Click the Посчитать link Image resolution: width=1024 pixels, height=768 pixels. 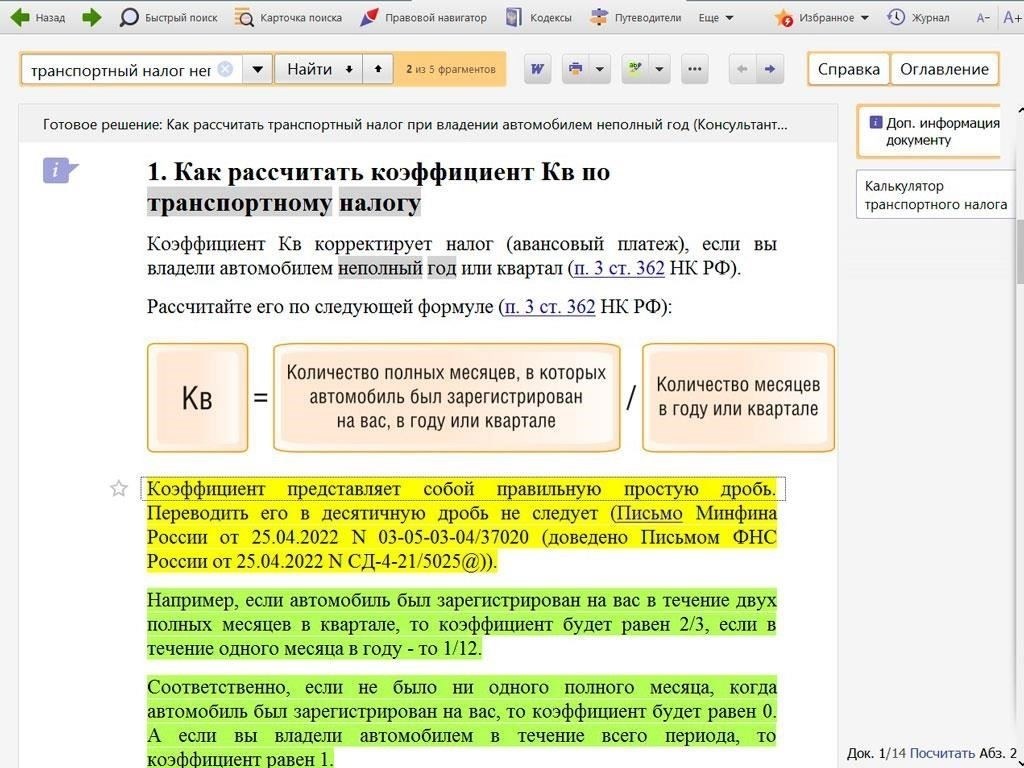tap(941, 753)
